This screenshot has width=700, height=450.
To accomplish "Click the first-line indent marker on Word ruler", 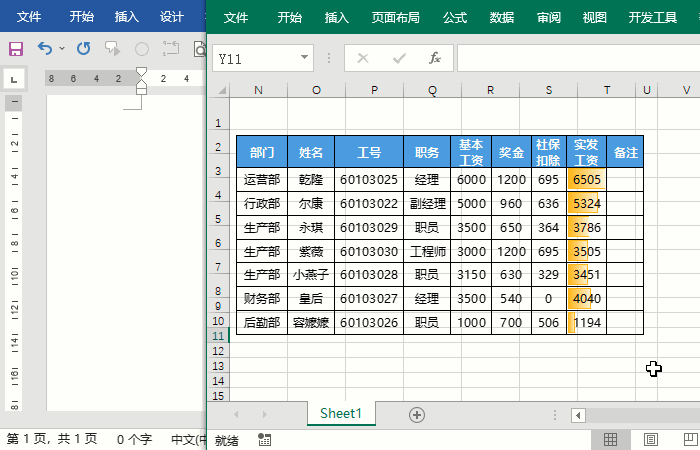I will [x=141, y=72].
